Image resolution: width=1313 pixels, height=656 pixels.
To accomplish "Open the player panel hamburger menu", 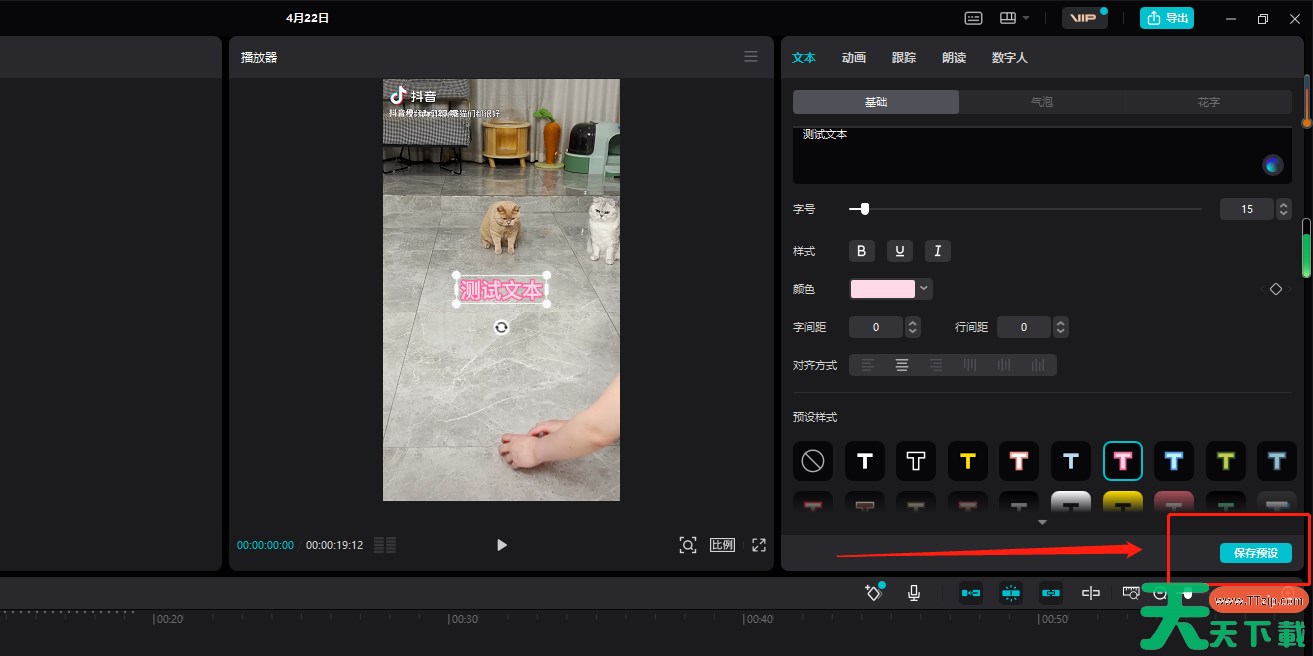I will click(x=751, y=57).
